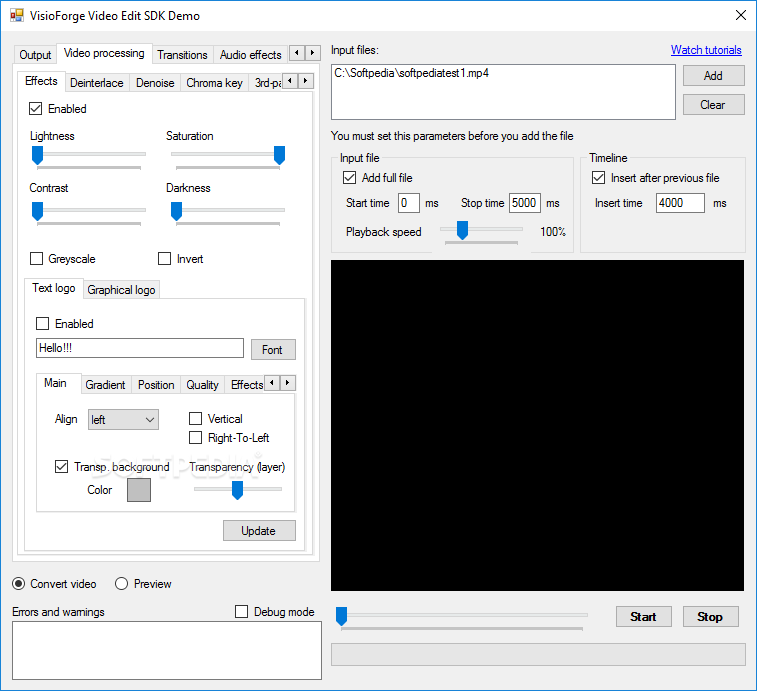Open the Video processing tab
Image resolution: width=757 pixels, height=691 pixels.
point(104,53)
